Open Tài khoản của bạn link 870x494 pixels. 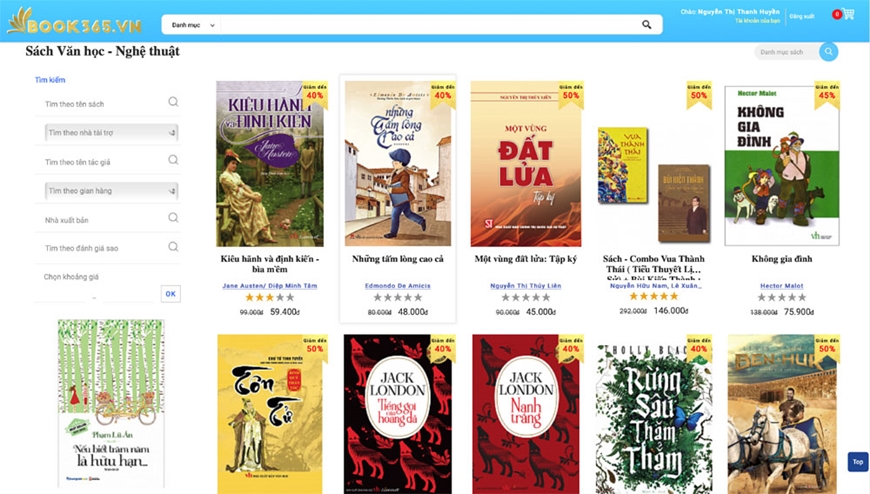757,21
